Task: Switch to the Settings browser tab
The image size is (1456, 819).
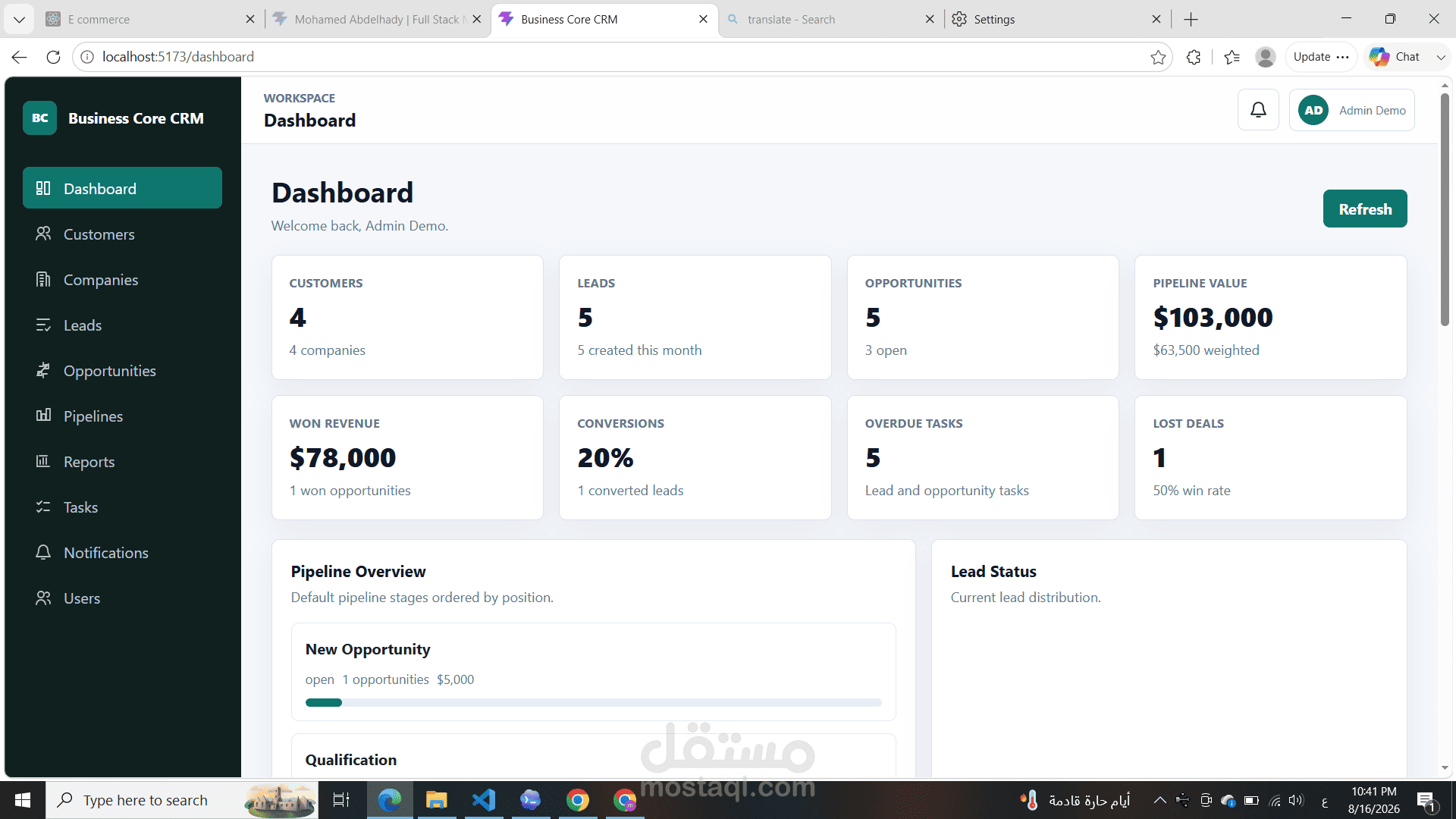Action: coord(1057,19)
